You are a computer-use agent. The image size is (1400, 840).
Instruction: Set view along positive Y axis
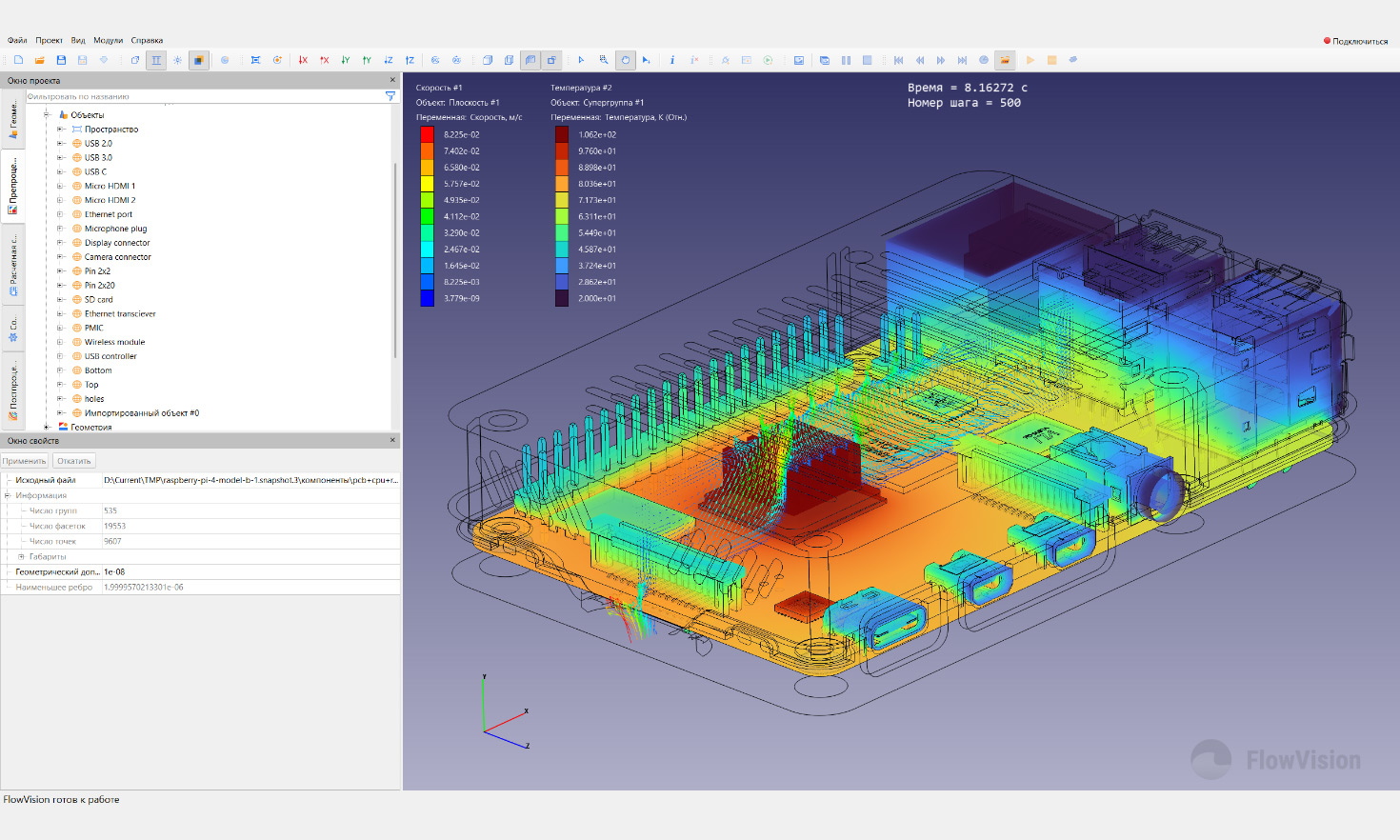[x=367, y=60]
